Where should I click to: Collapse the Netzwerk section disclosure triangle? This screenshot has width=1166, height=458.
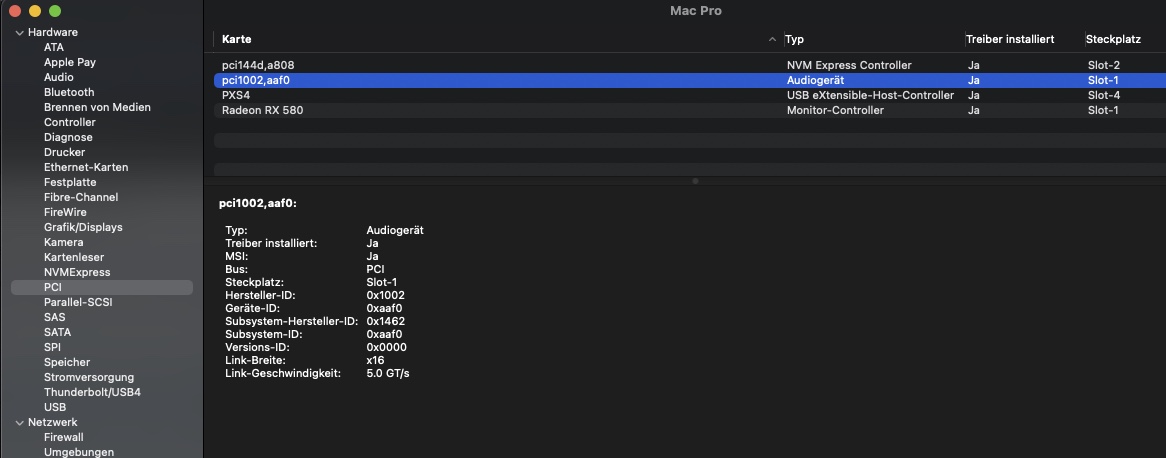[19, 423]
